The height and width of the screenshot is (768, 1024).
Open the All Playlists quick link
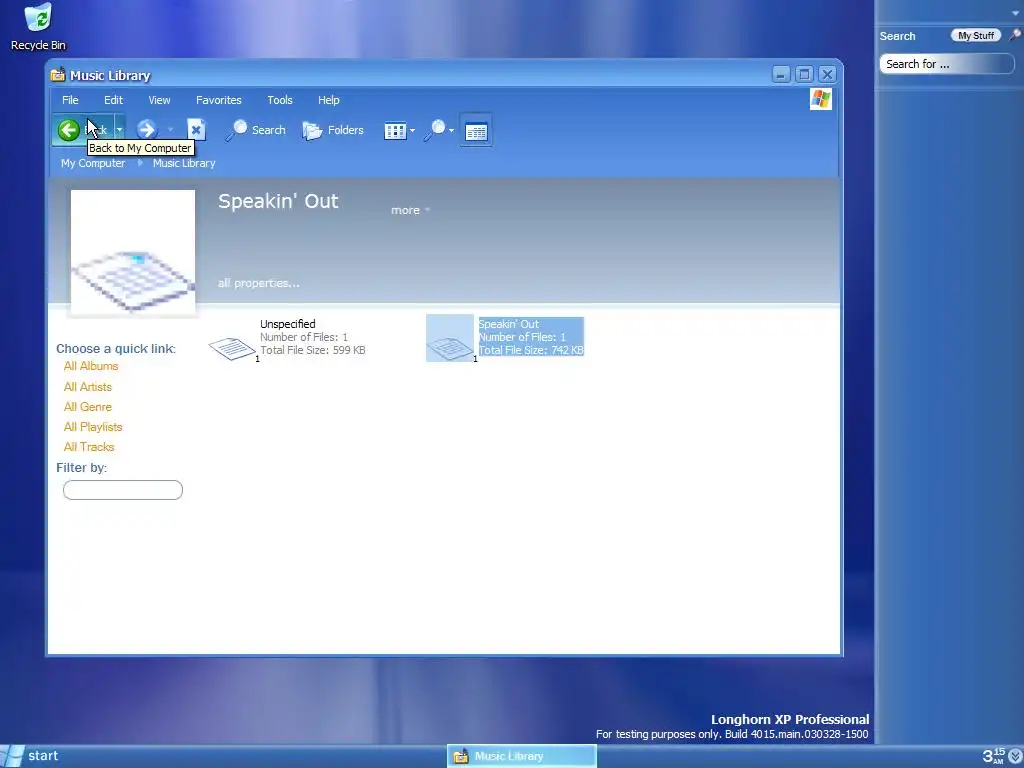93,427
